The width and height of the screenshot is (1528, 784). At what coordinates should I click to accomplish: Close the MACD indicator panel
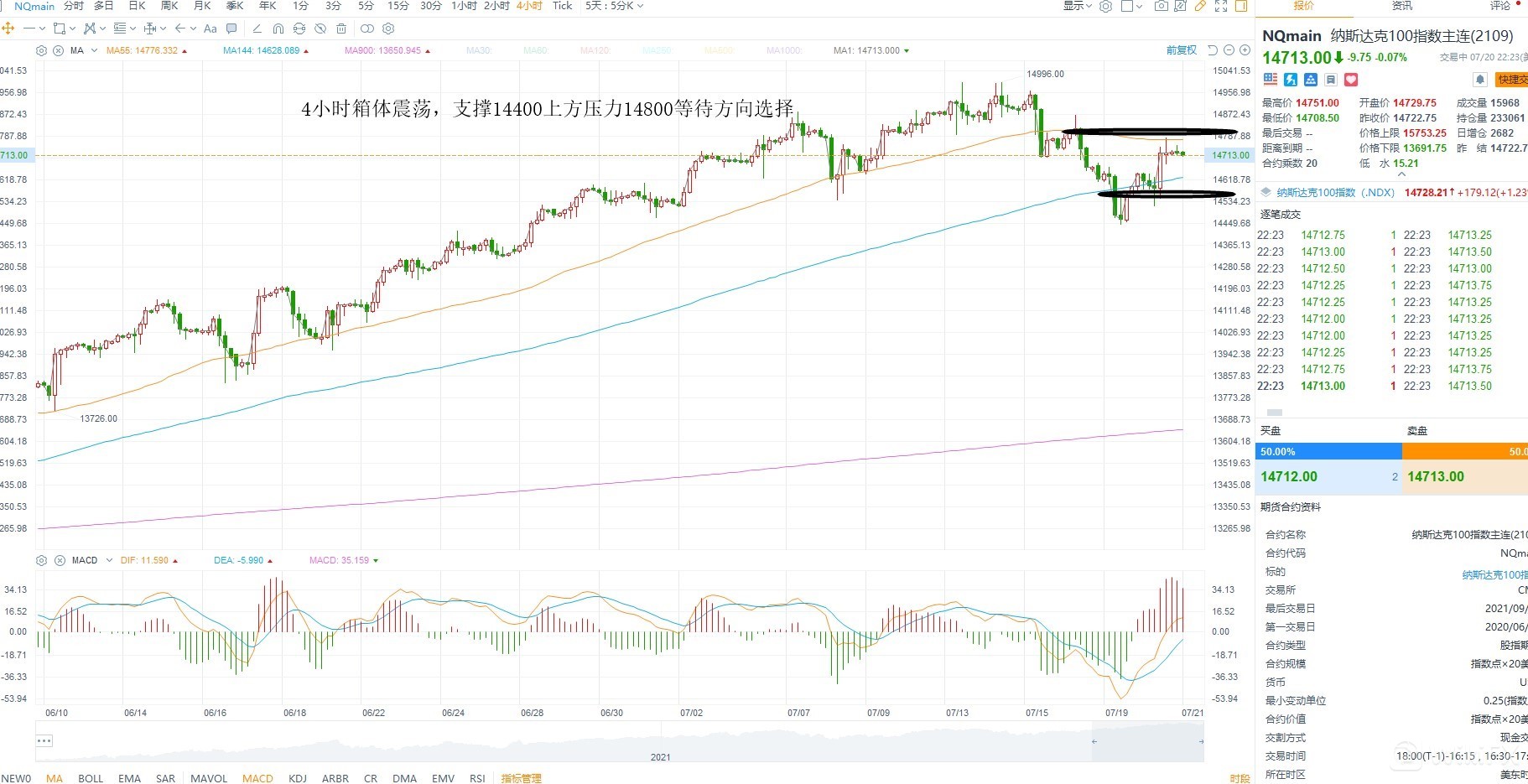click(60, 560)
